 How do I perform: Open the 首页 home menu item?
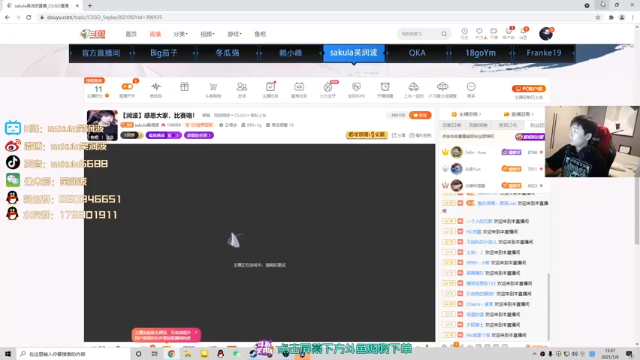pos(131,34)
